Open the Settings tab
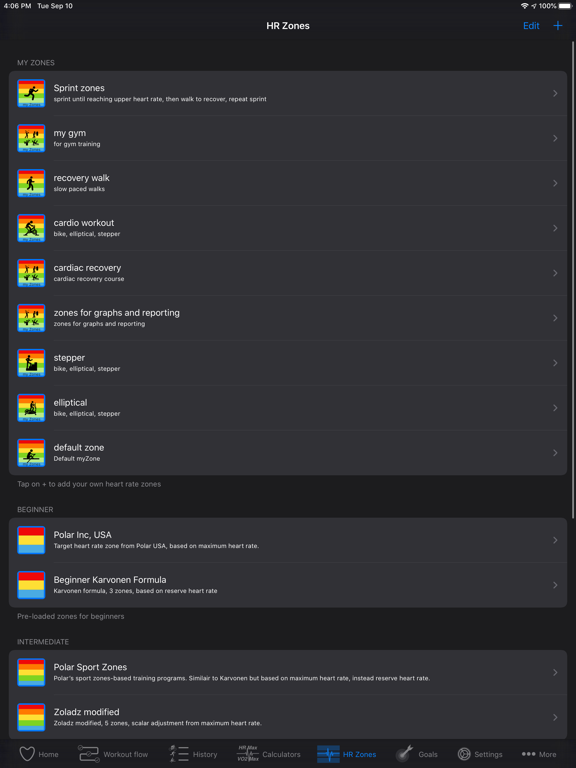 pos(480,754)
